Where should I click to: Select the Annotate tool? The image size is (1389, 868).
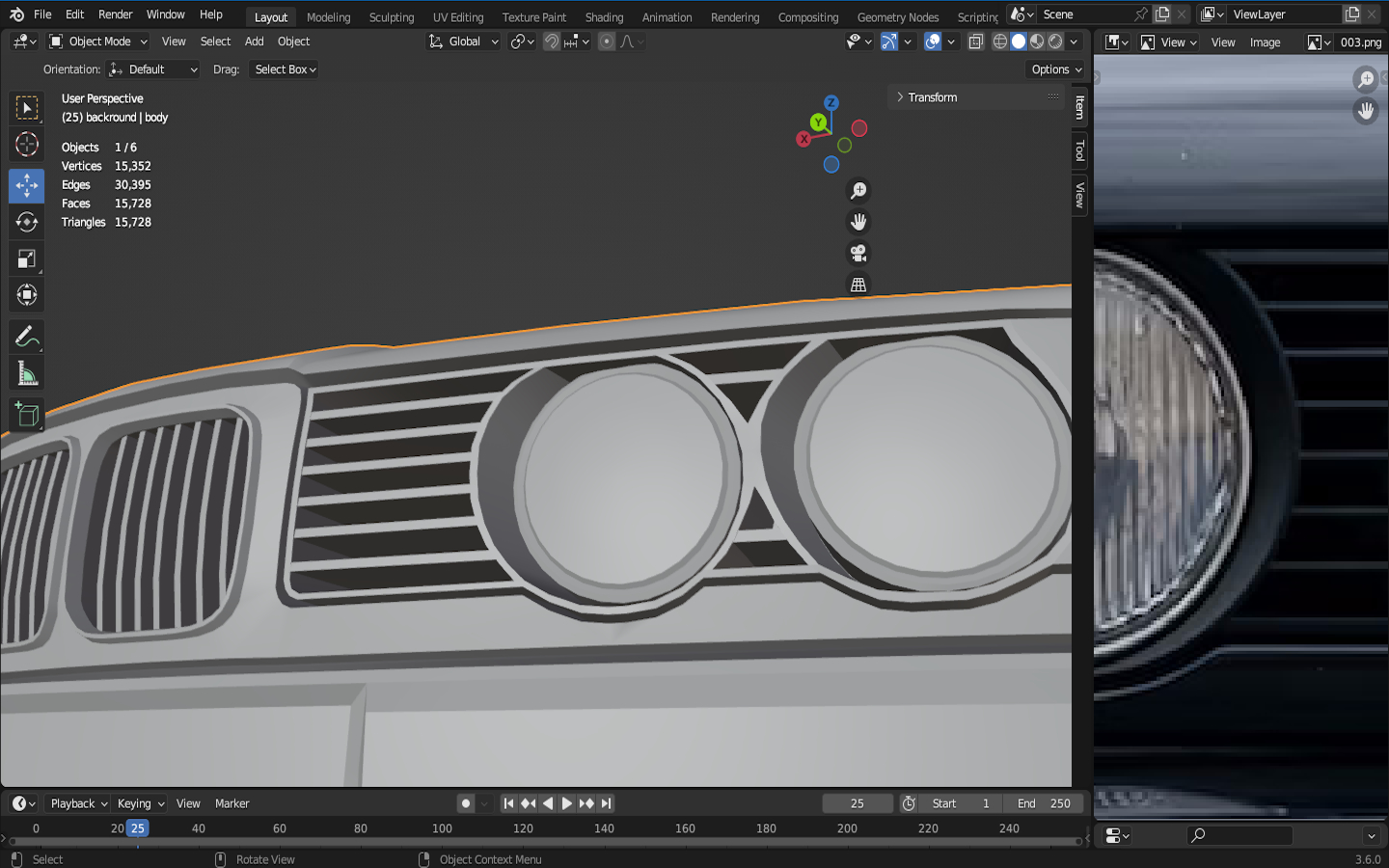tap(26, 337)
